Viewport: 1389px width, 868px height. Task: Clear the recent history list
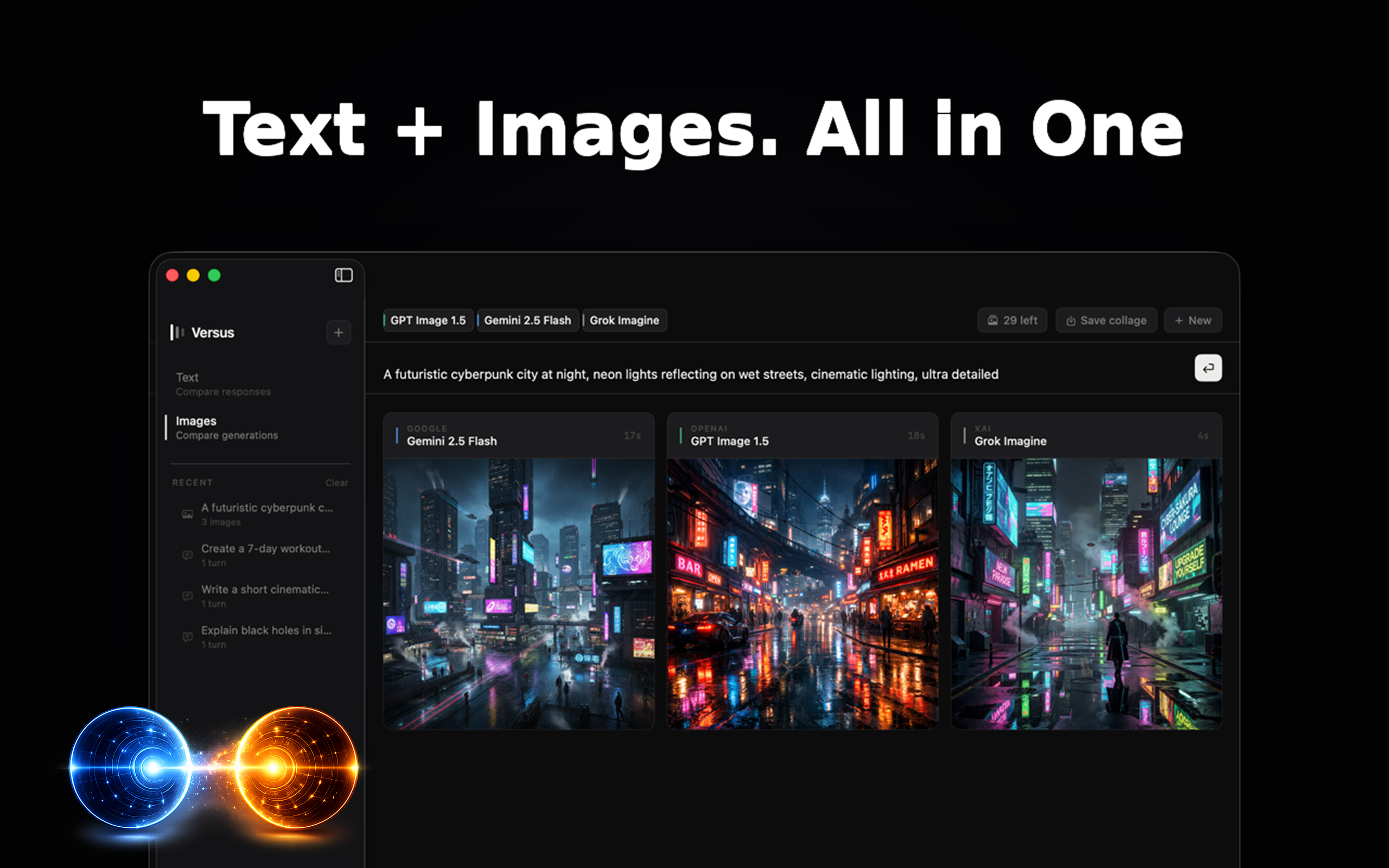point(336,483)
